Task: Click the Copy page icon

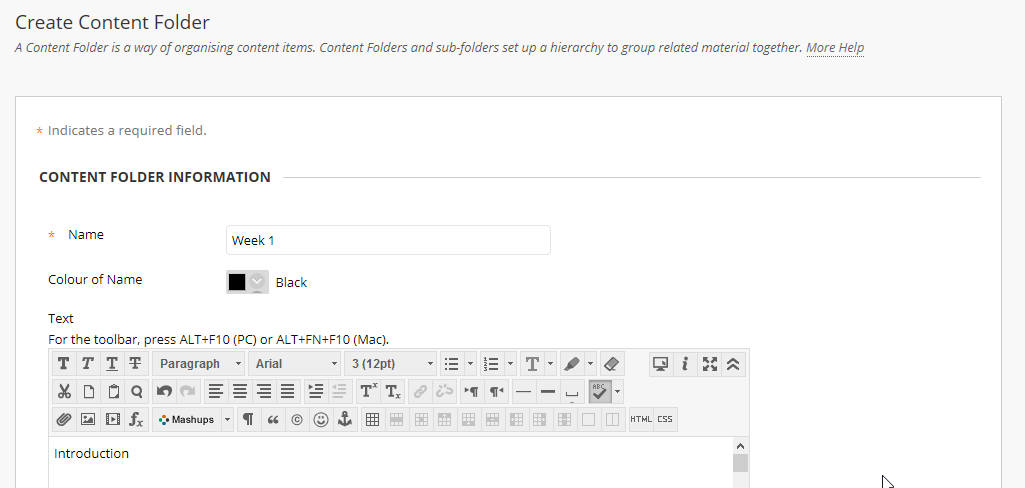Action: (88, 392)
